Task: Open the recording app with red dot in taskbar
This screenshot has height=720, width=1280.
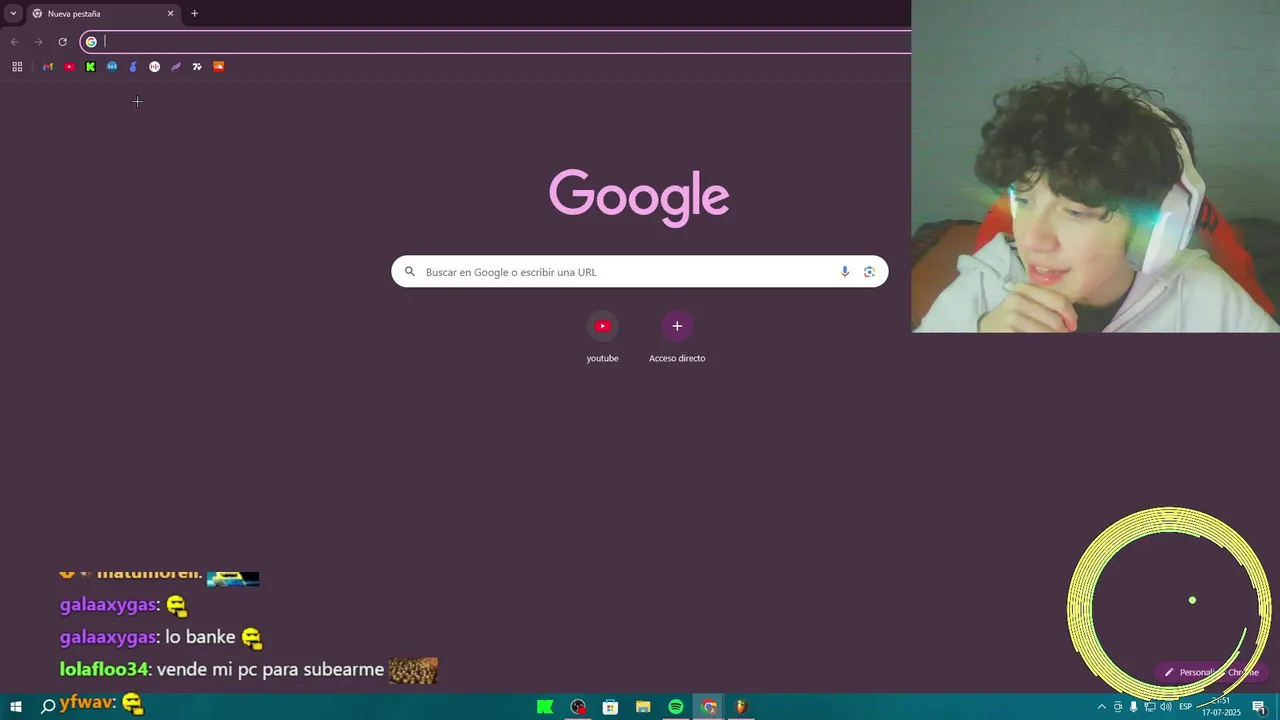Action: click(578, 707)
